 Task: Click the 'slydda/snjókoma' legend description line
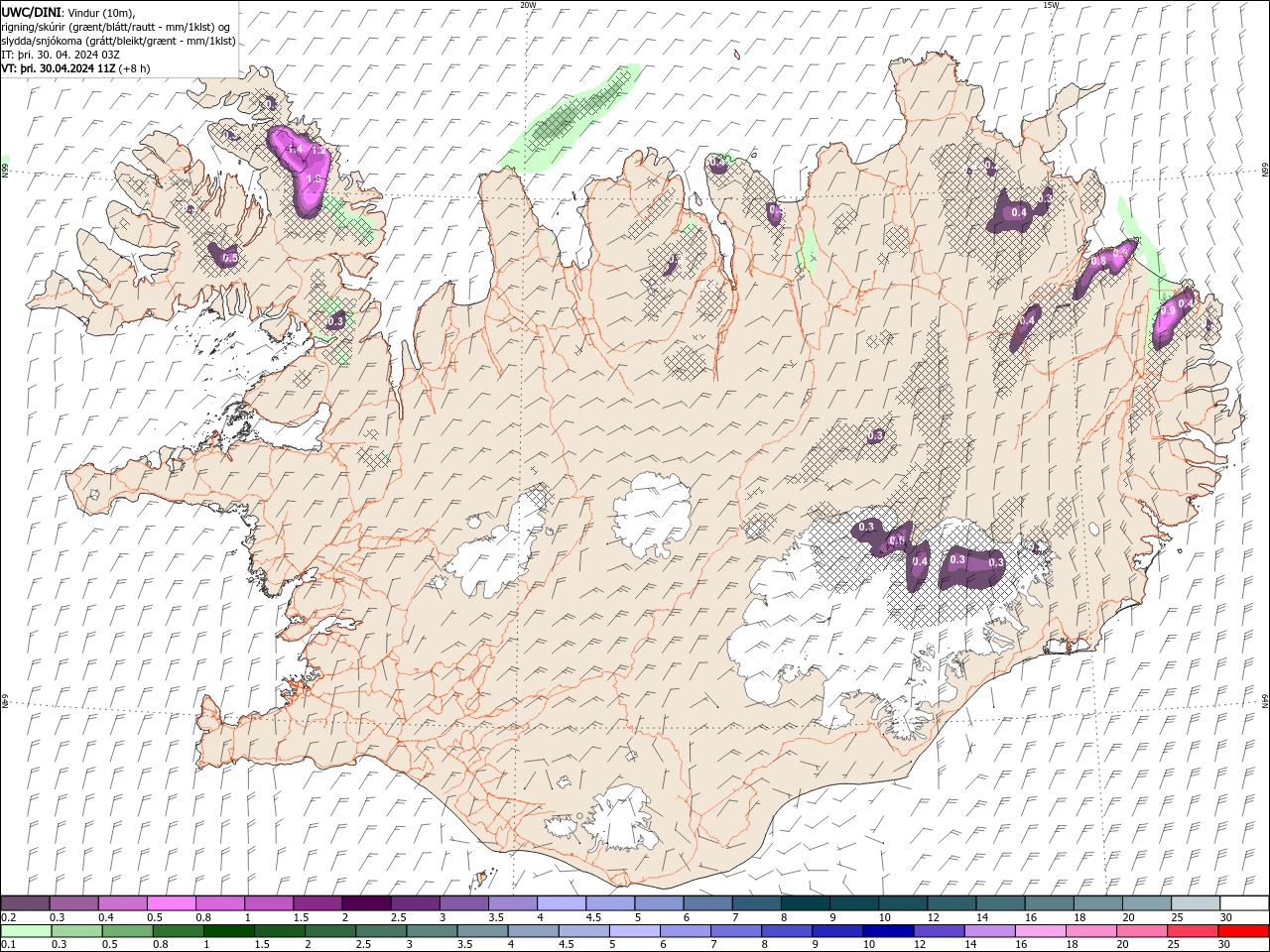point(119,41)
